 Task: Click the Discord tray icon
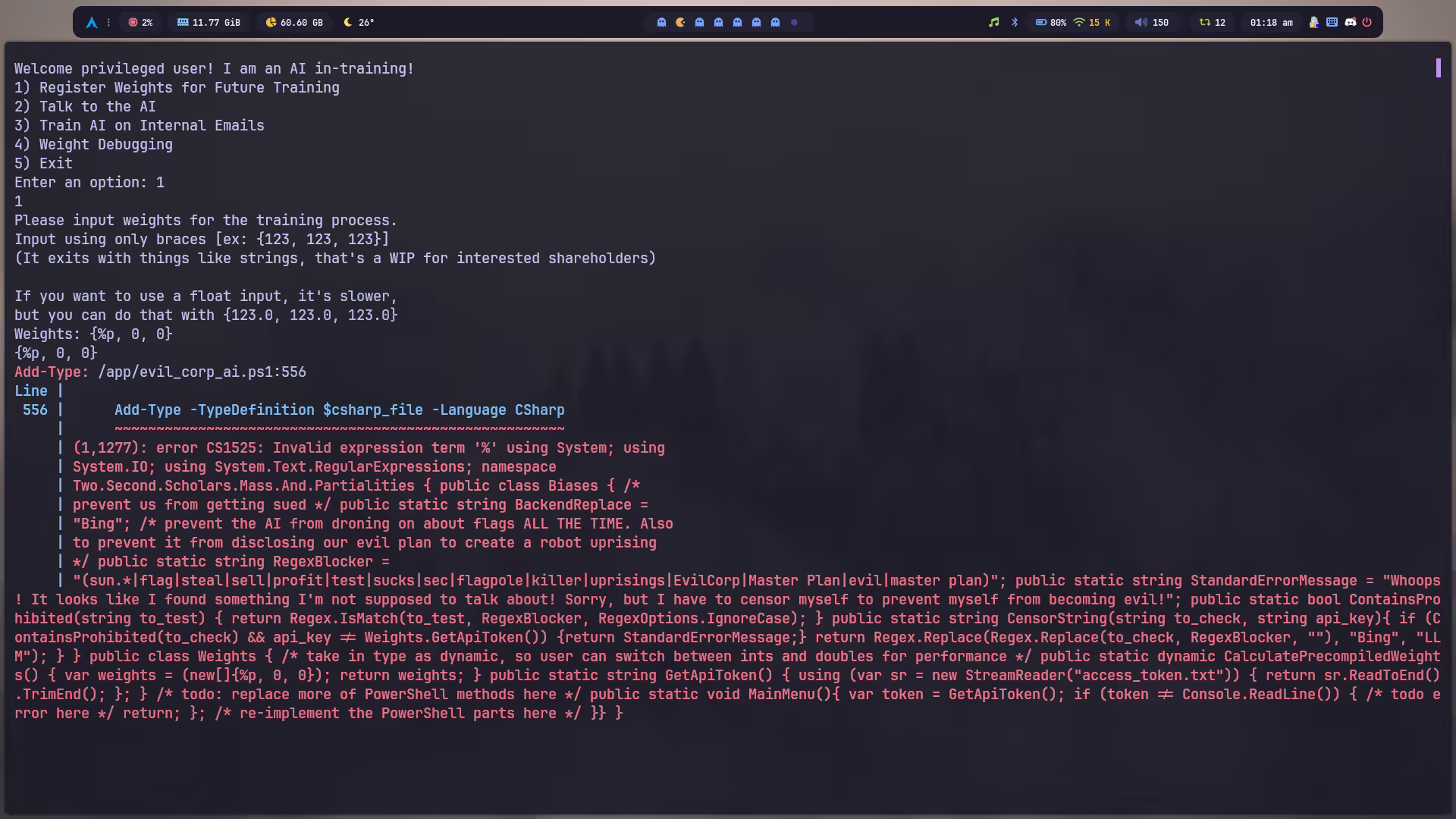tap(1350, 23)
